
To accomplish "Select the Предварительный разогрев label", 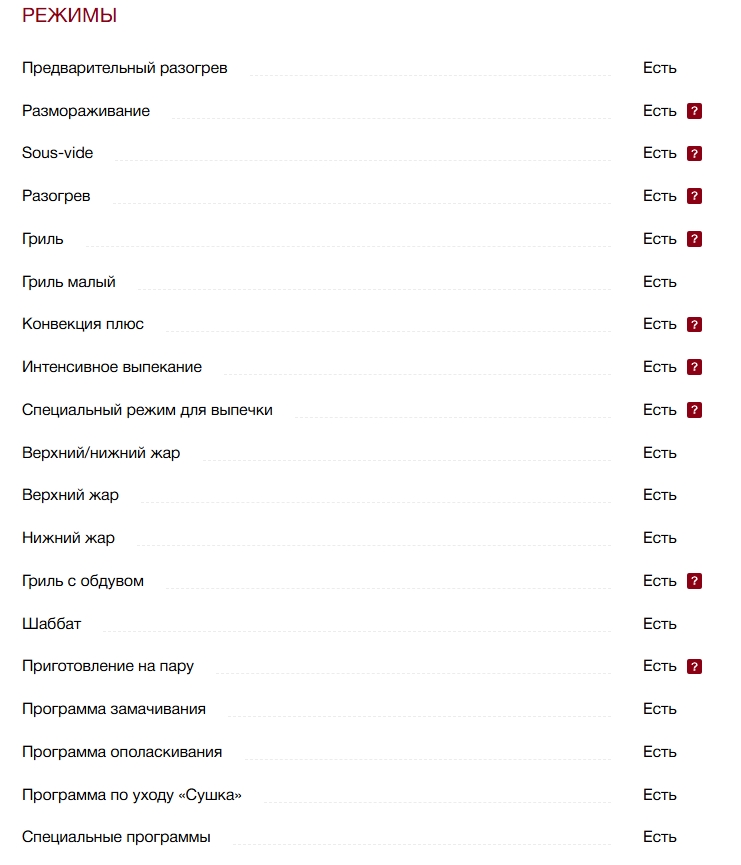I will [x=125, y=68].
